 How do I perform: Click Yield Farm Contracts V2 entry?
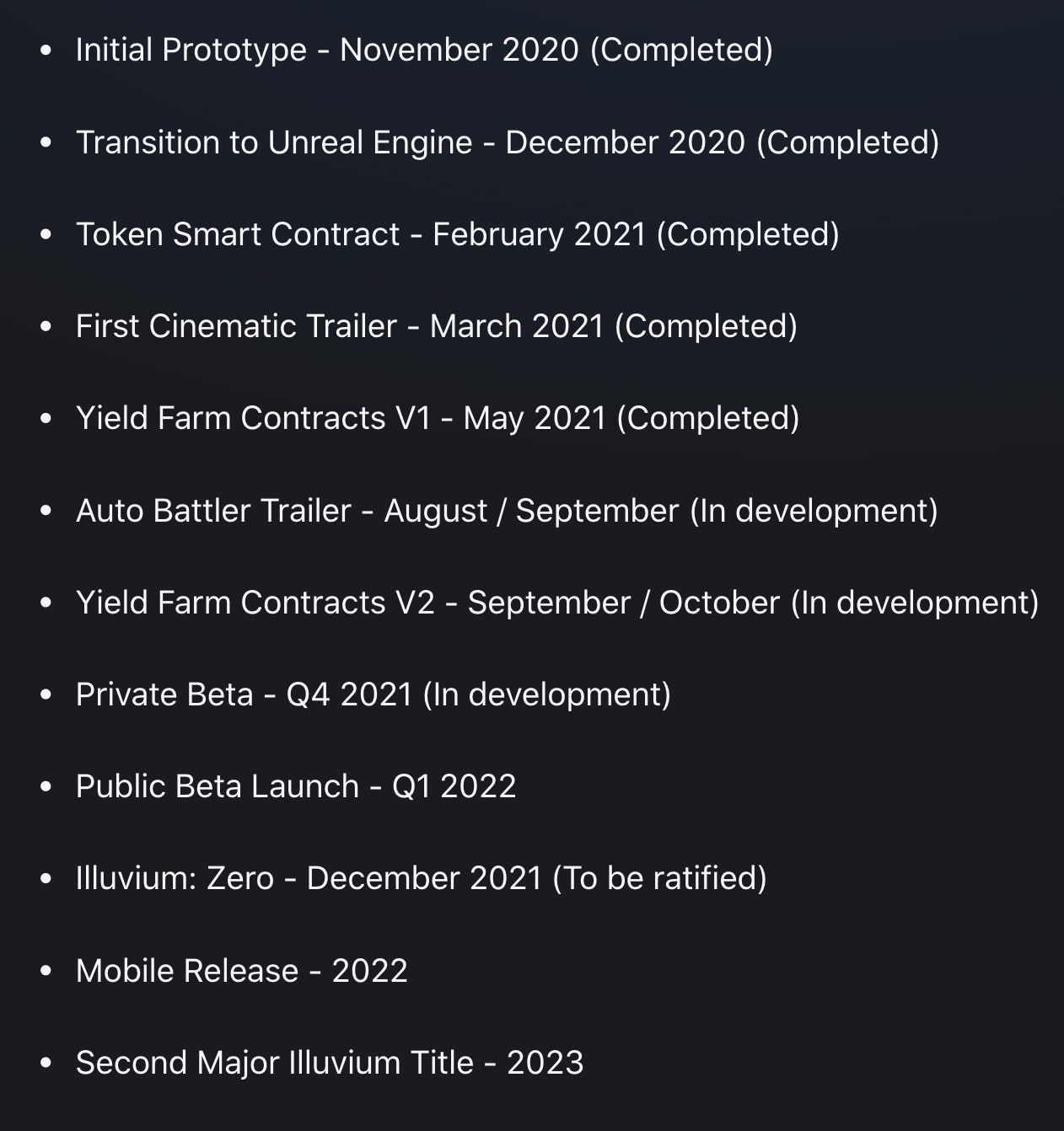[x=557, y=603]
